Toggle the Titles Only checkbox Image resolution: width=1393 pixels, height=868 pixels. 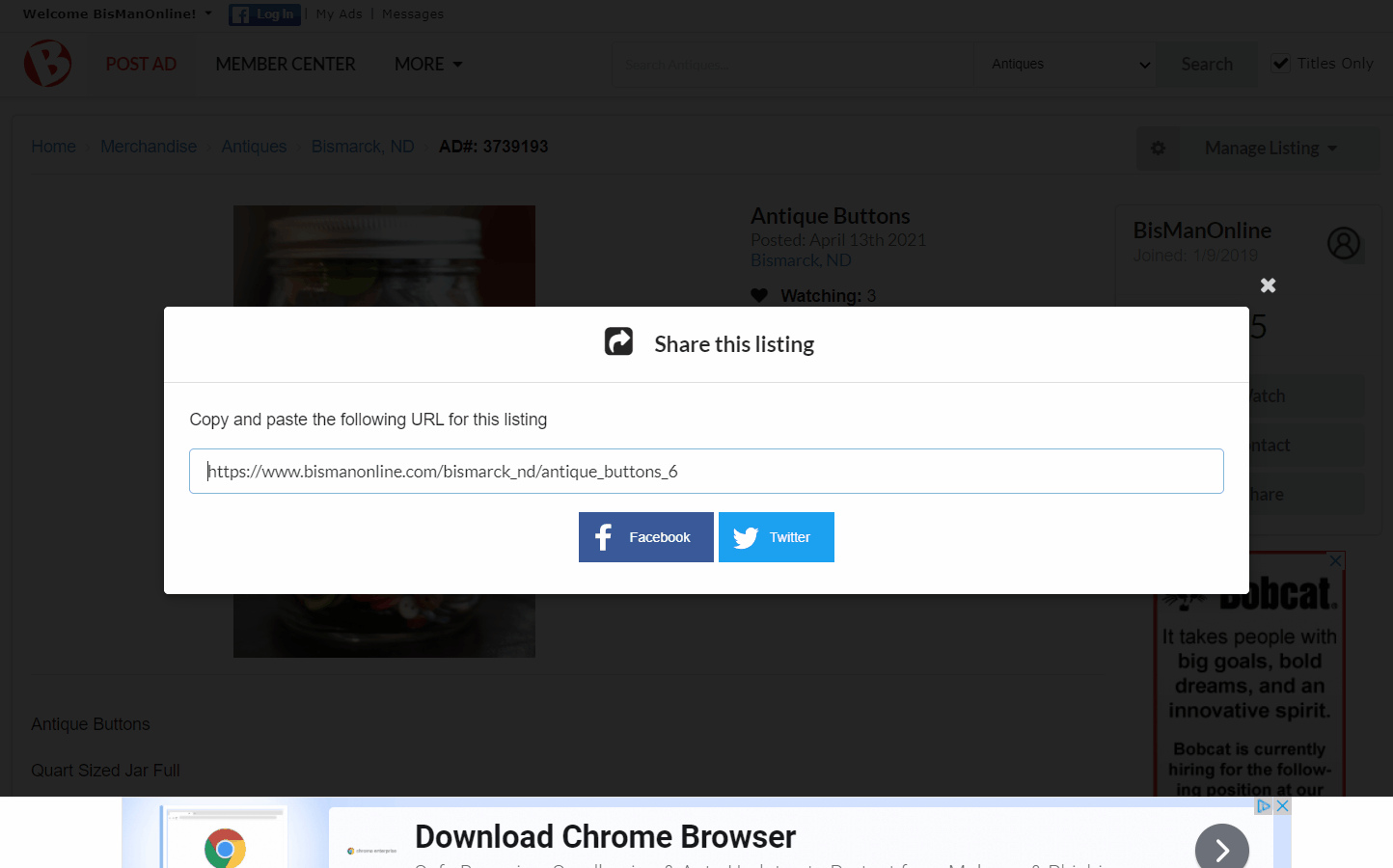[x=1281, y=62]
